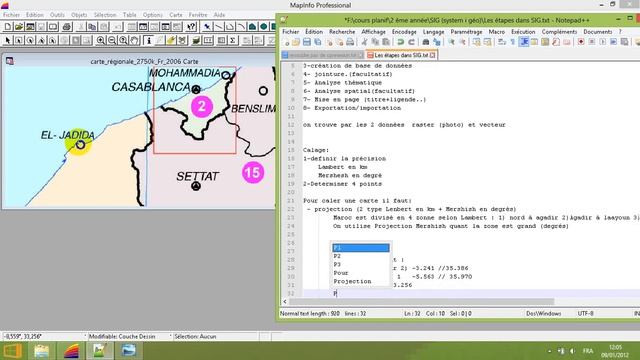Open the map window system menu icon
The height and width of the screenshot is (360, 640).
(x=10, y=61)
